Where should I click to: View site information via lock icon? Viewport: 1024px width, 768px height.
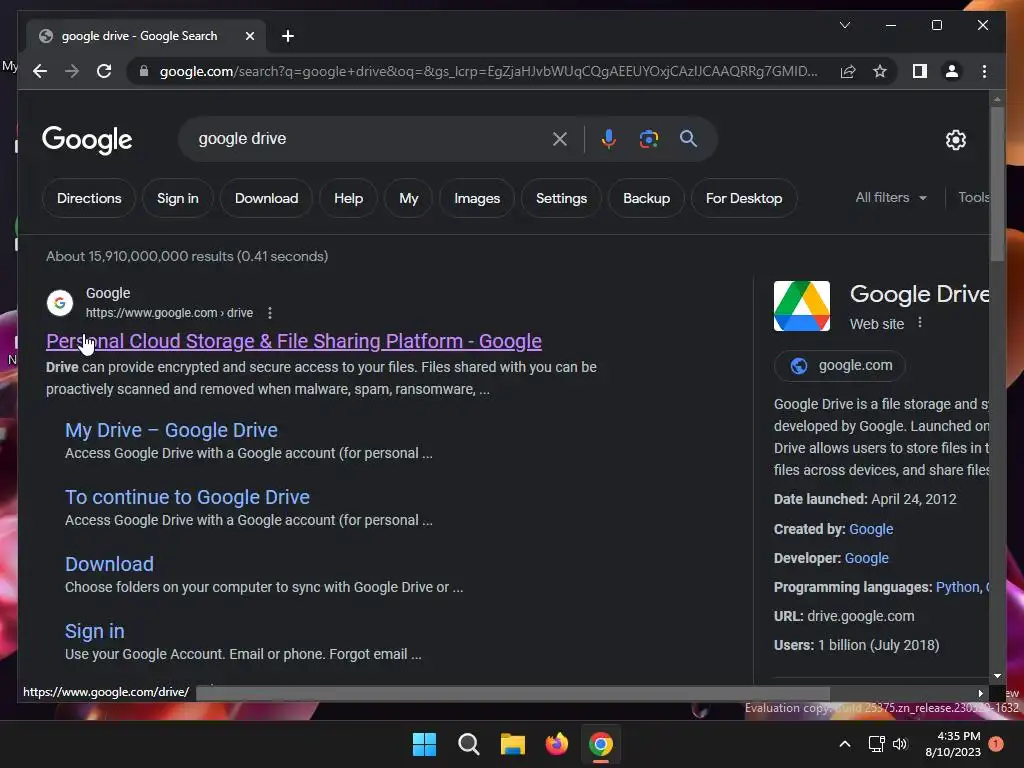pyautogui.click(x=144, y=71)
